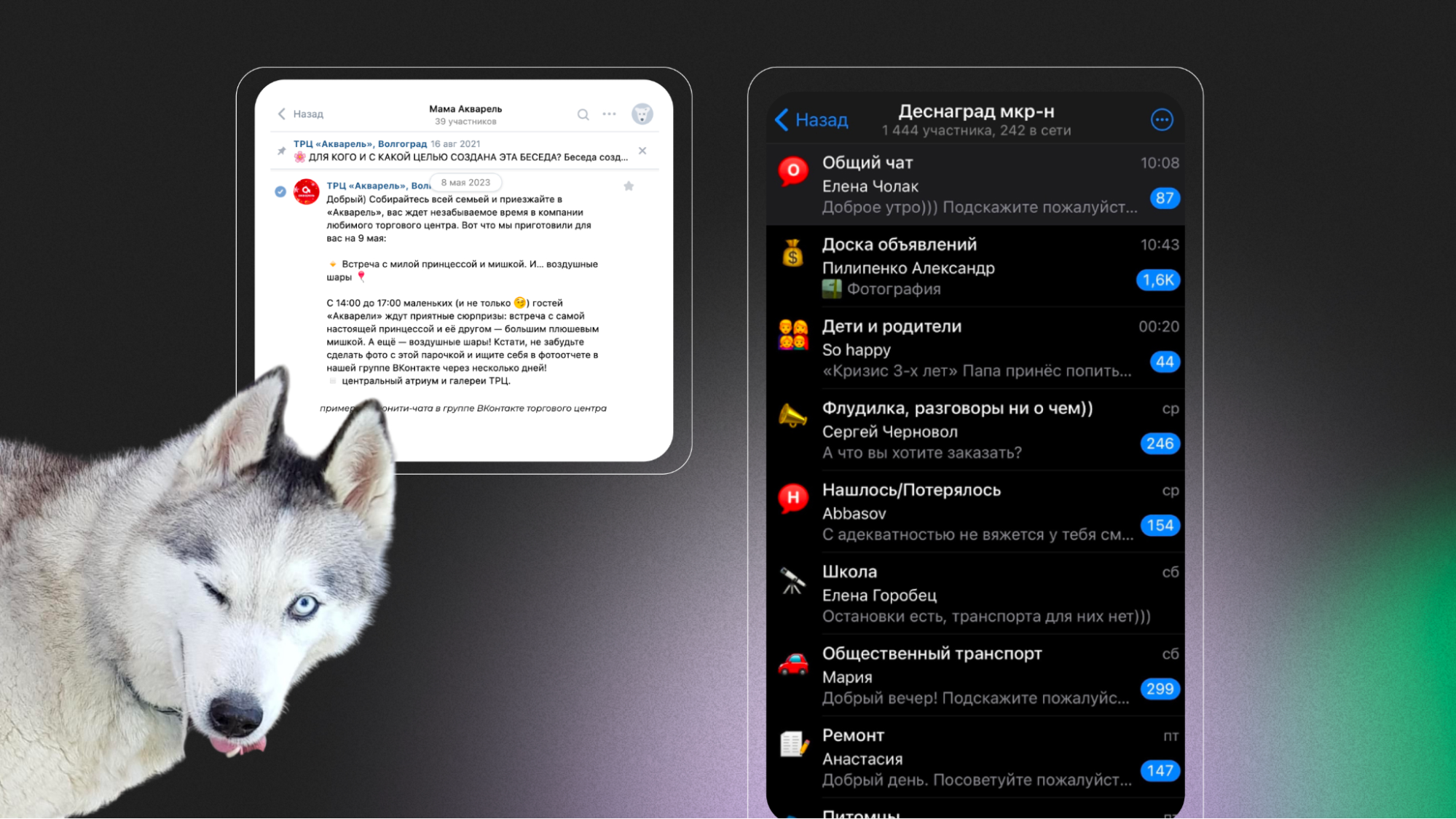1456x819 pixels.
Task: Open the Общественный транспорт topic
Action: [975, 676]
